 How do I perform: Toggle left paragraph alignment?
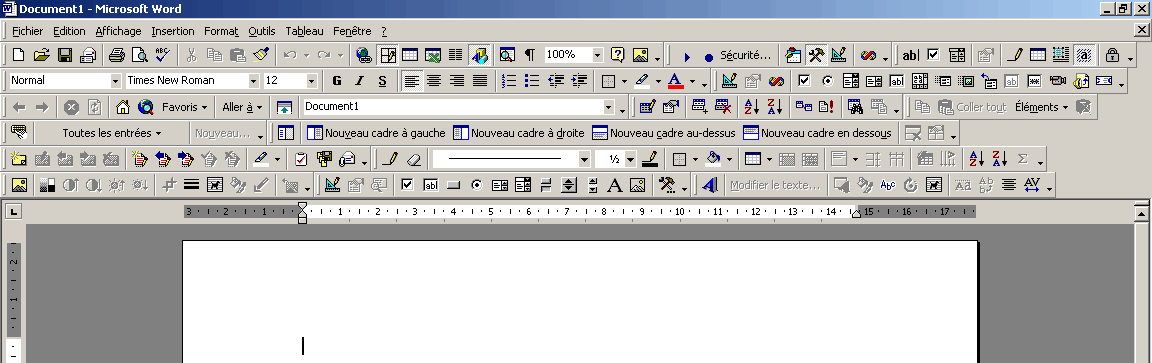coord(411,81)
